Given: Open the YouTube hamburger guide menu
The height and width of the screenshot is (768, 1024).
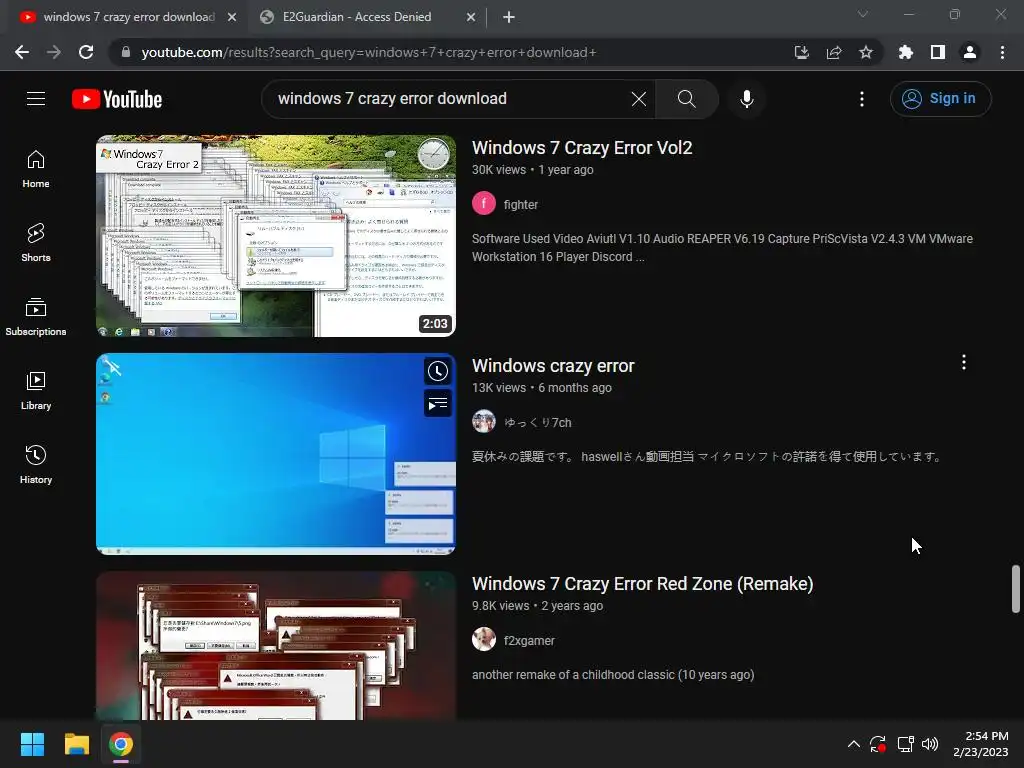Looking at the screenshot, I should [36, 99].
